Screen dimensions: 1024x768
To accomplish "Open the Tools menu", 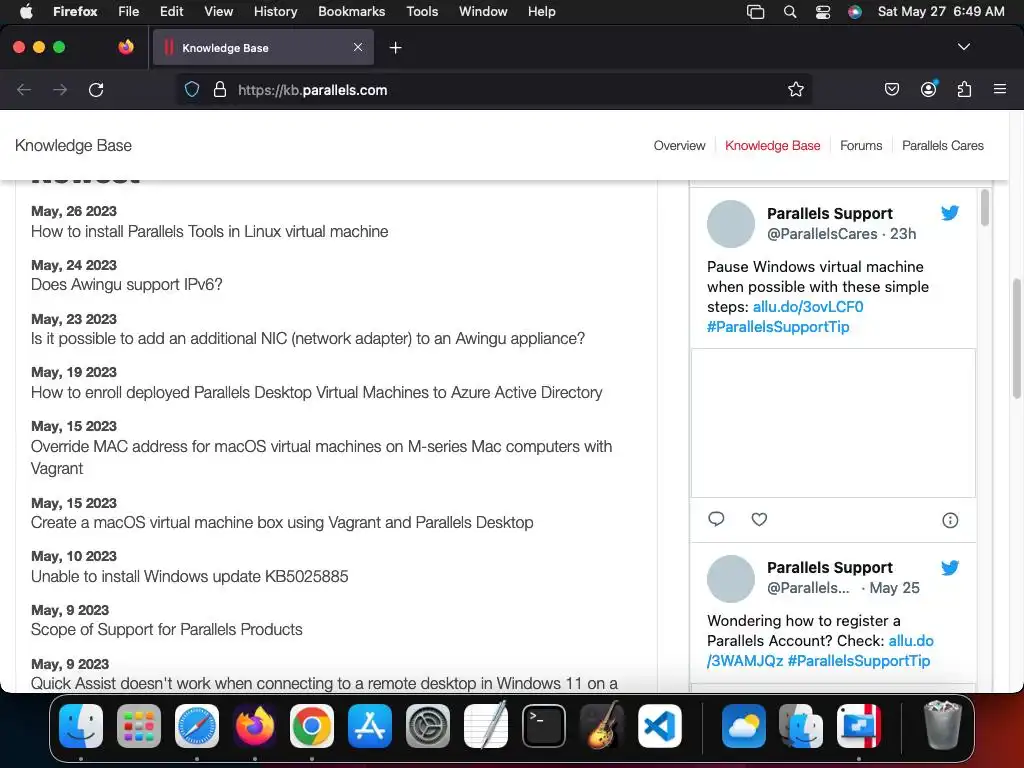I will [x=422, y=12].
